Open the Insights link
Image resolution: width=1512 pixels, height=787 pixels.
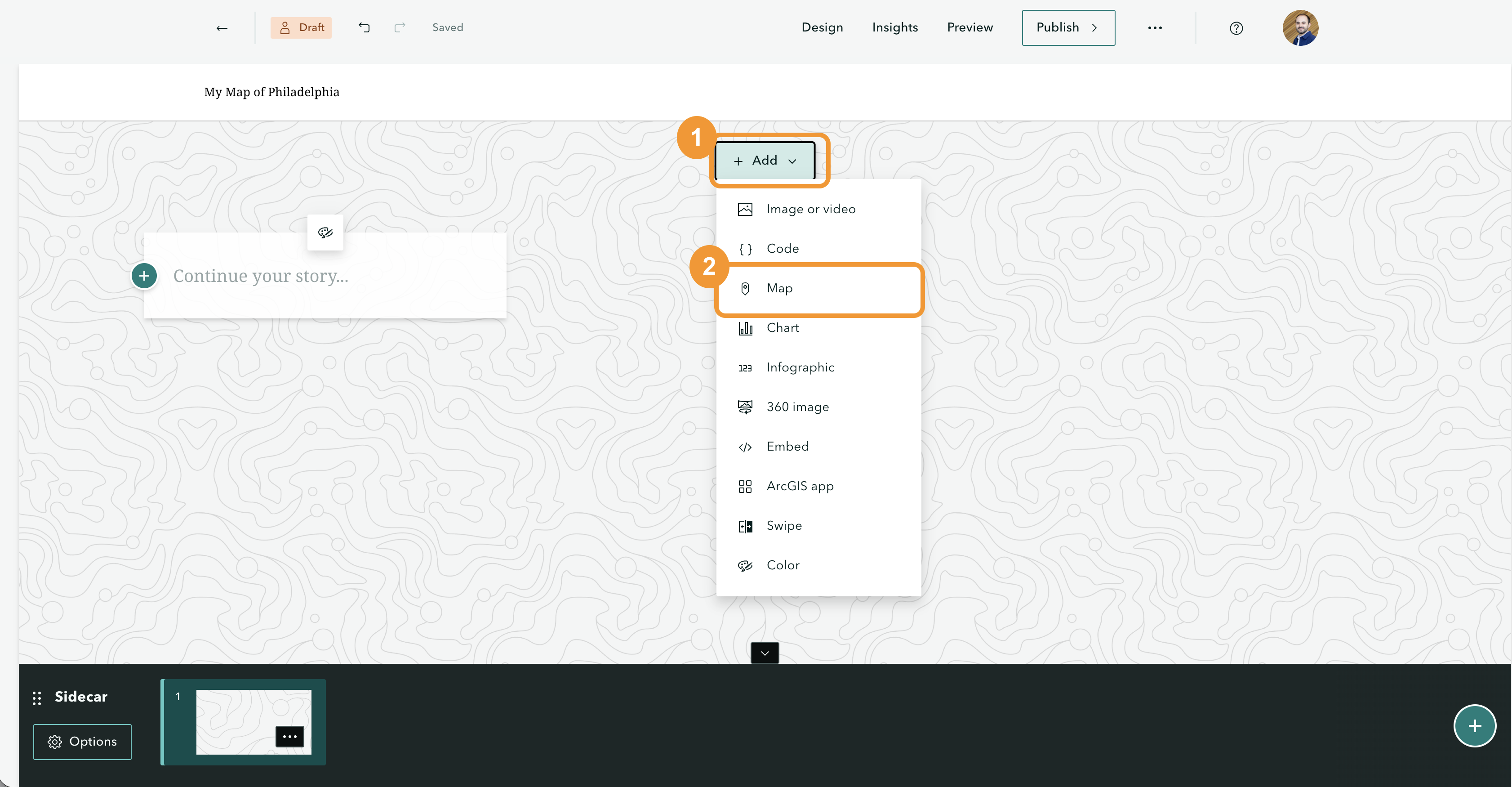(x=895, y=27)
